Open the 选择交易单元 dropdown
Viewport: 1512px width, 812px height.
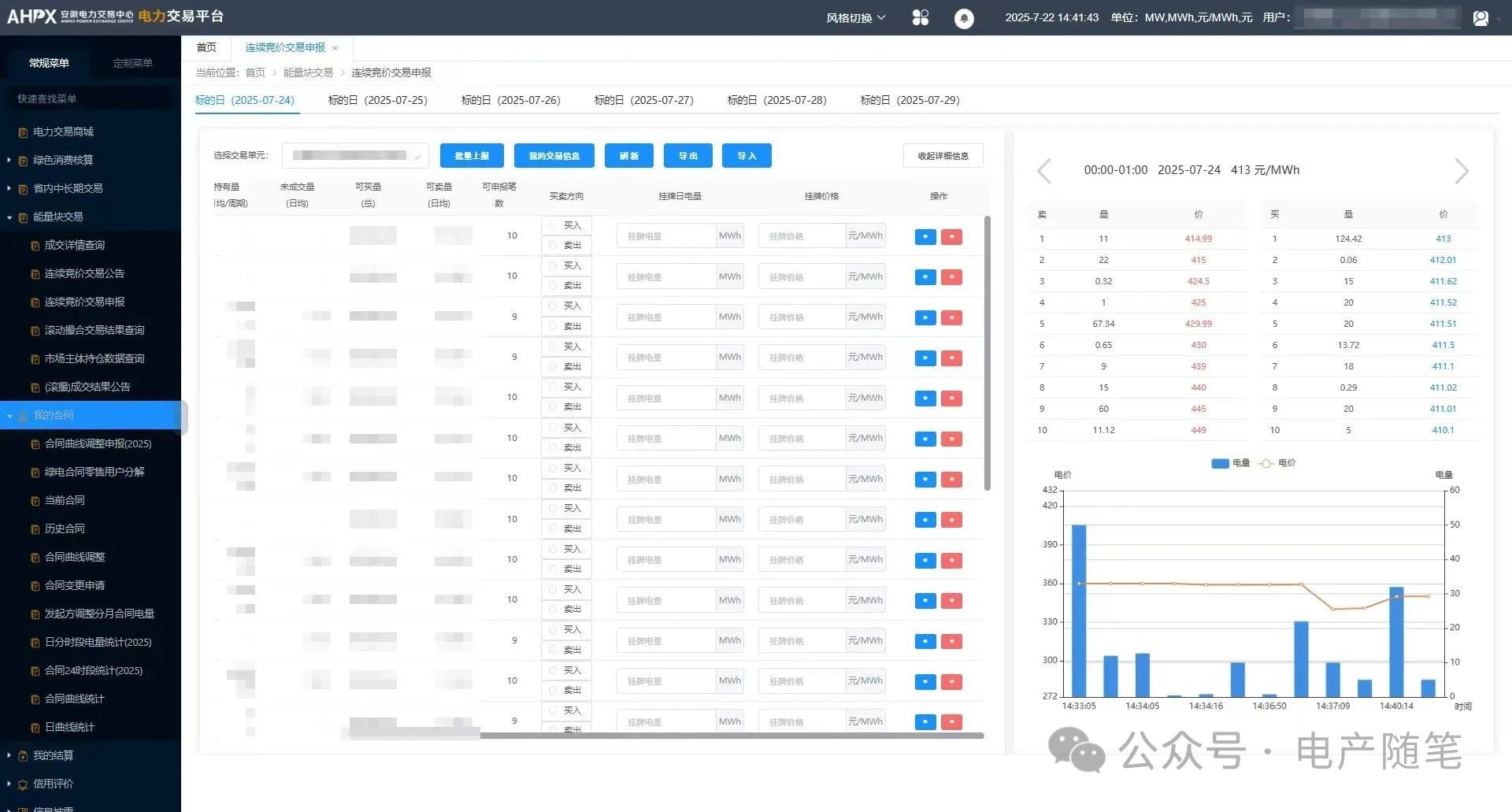355,156
